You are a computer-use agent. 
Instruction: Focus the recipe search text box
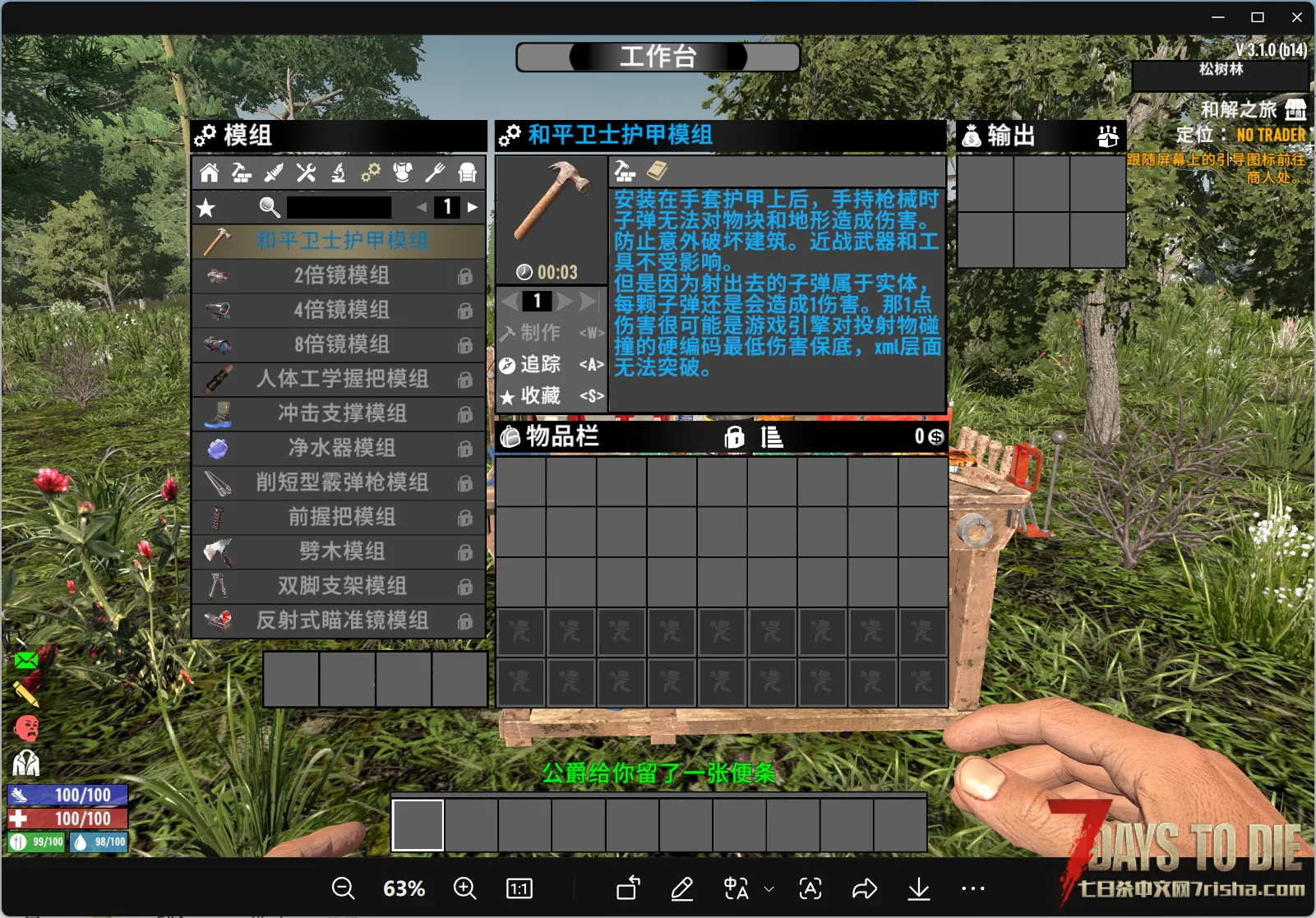[x=339, y=207]
